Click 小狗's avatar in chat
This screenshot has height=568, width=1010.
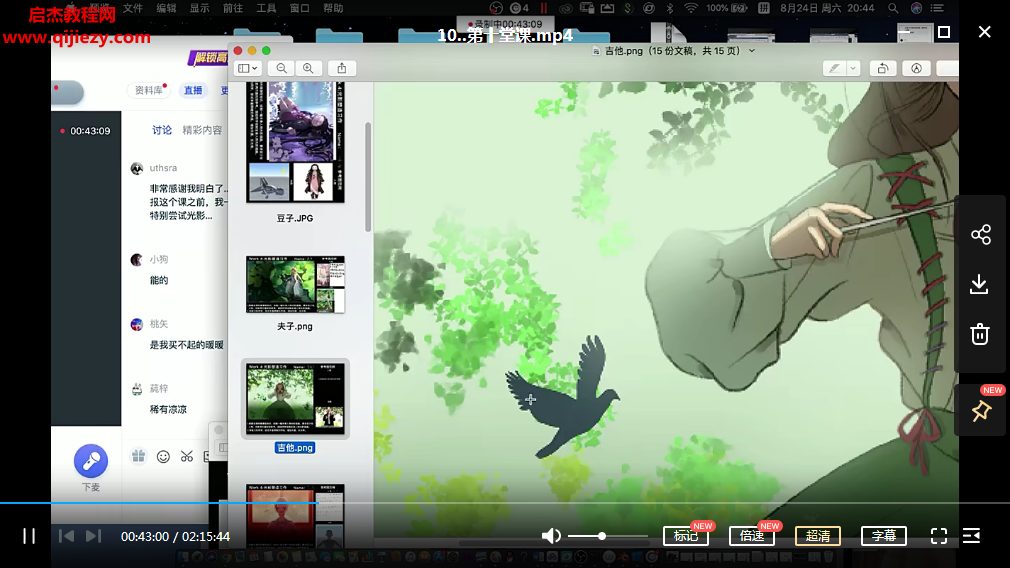(137, 260)
